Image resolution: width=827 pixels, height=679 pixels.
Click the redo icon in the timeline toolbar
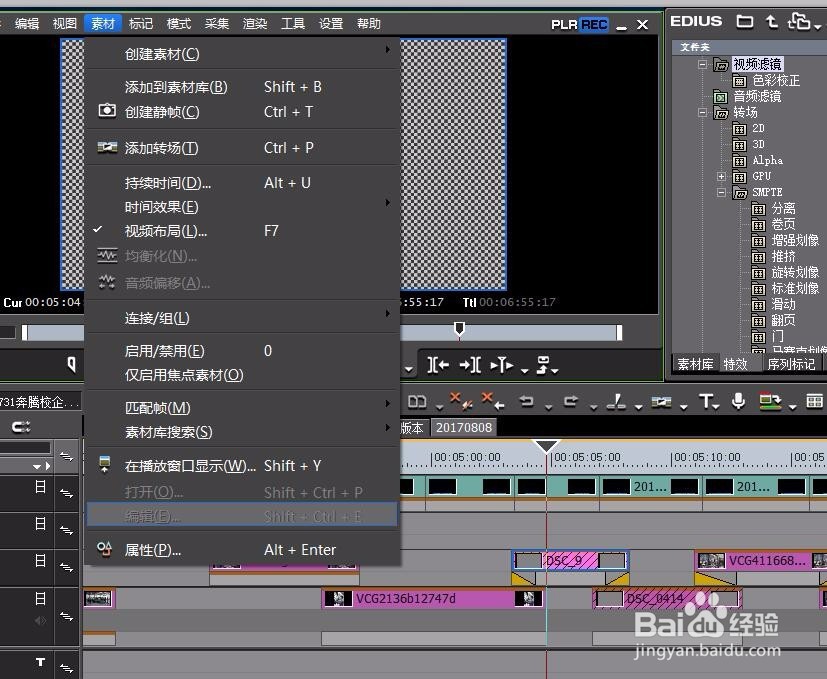coord(571,401)
